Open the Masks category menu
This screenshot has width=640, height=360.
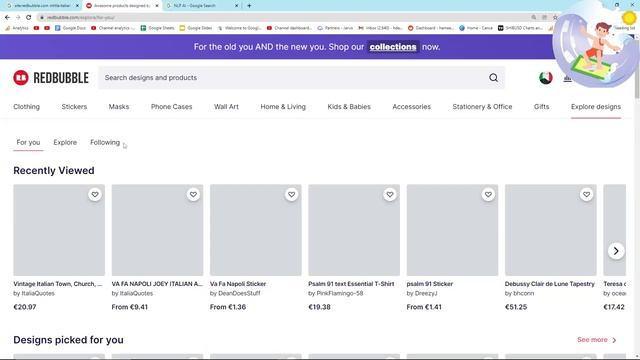(x=119, y=107)
